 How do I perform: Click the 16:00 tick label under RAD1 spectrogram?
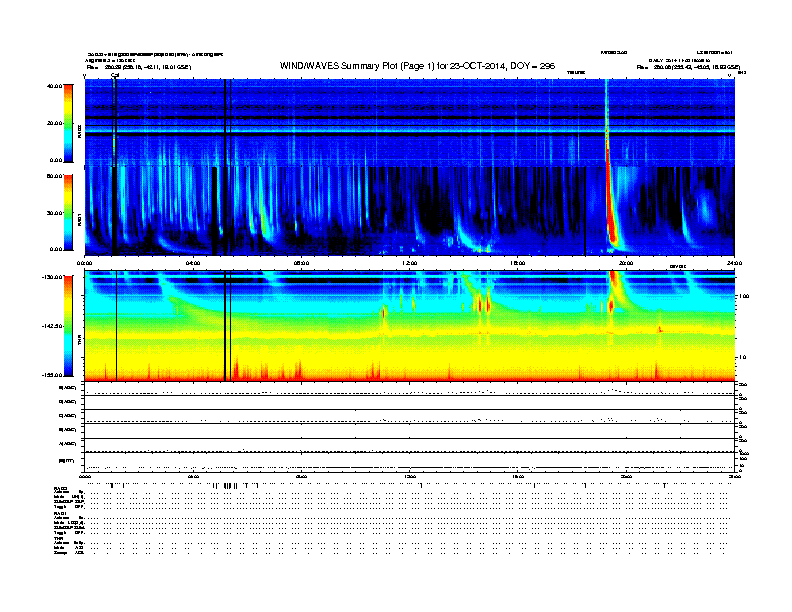point(518,263)
